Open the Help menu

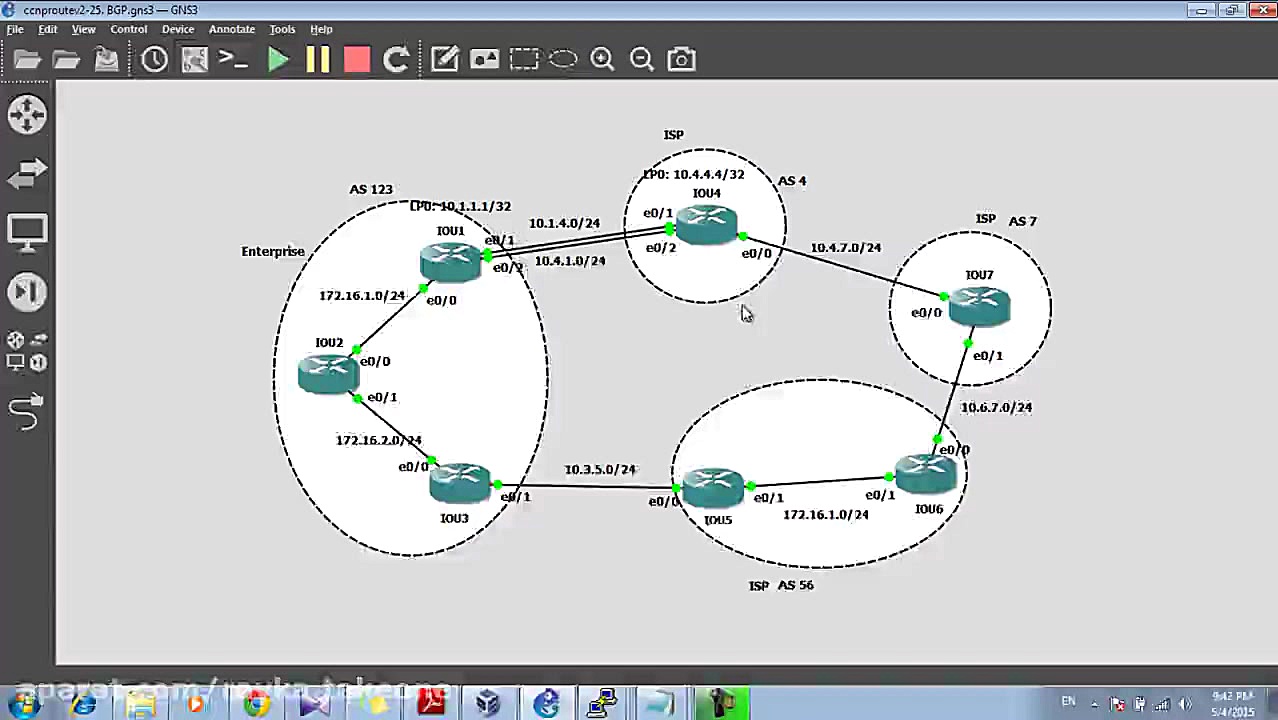pos(321,29)
